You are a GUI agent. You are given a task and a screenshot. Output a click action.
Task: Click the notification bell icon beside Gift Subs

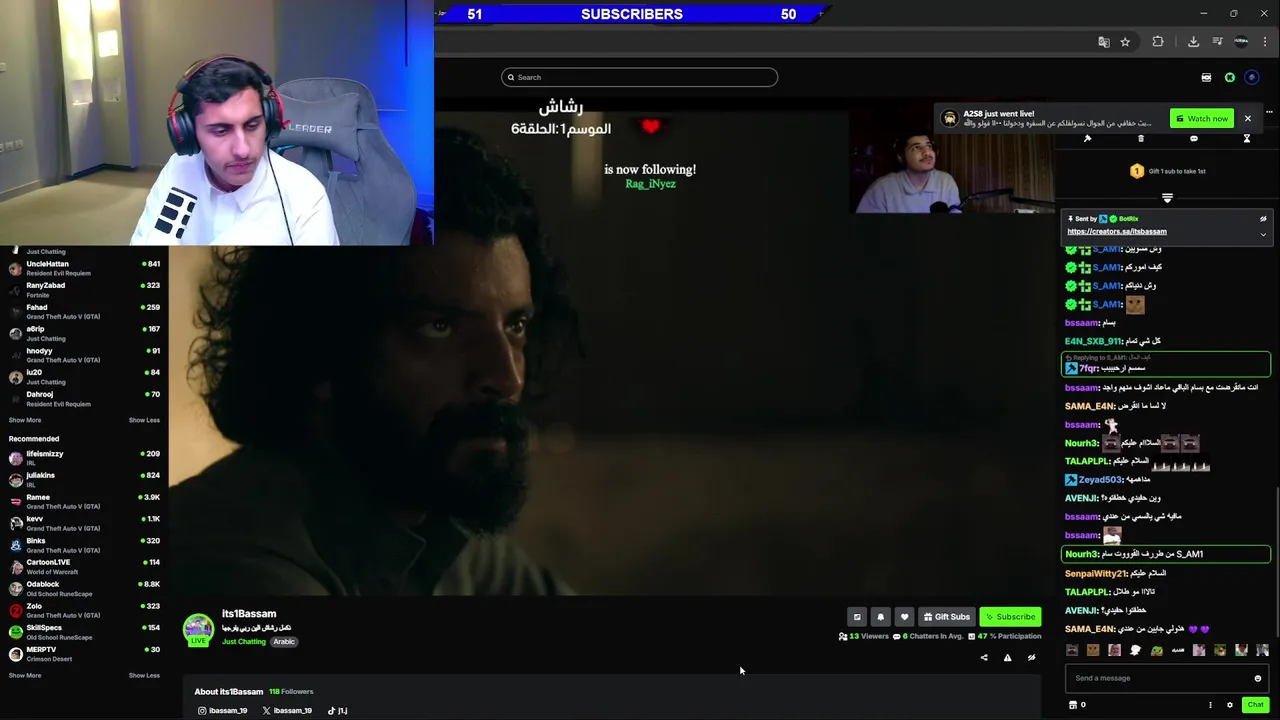(880, 617)
